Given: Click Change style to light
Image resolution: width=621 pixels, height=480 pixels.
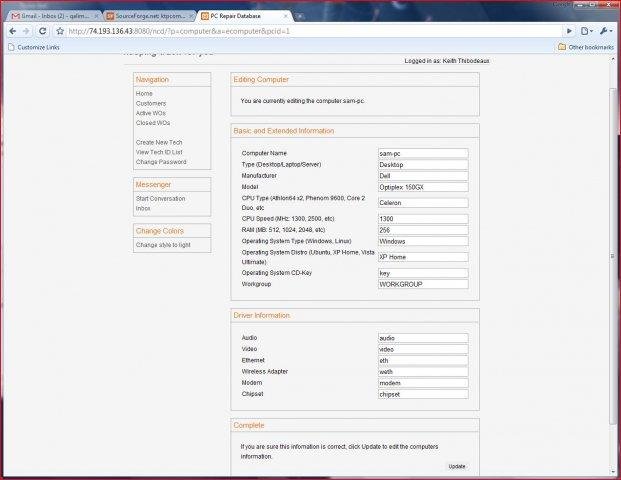Looking at the screenshot, I should pyautogui.click(x=163, y=245).
